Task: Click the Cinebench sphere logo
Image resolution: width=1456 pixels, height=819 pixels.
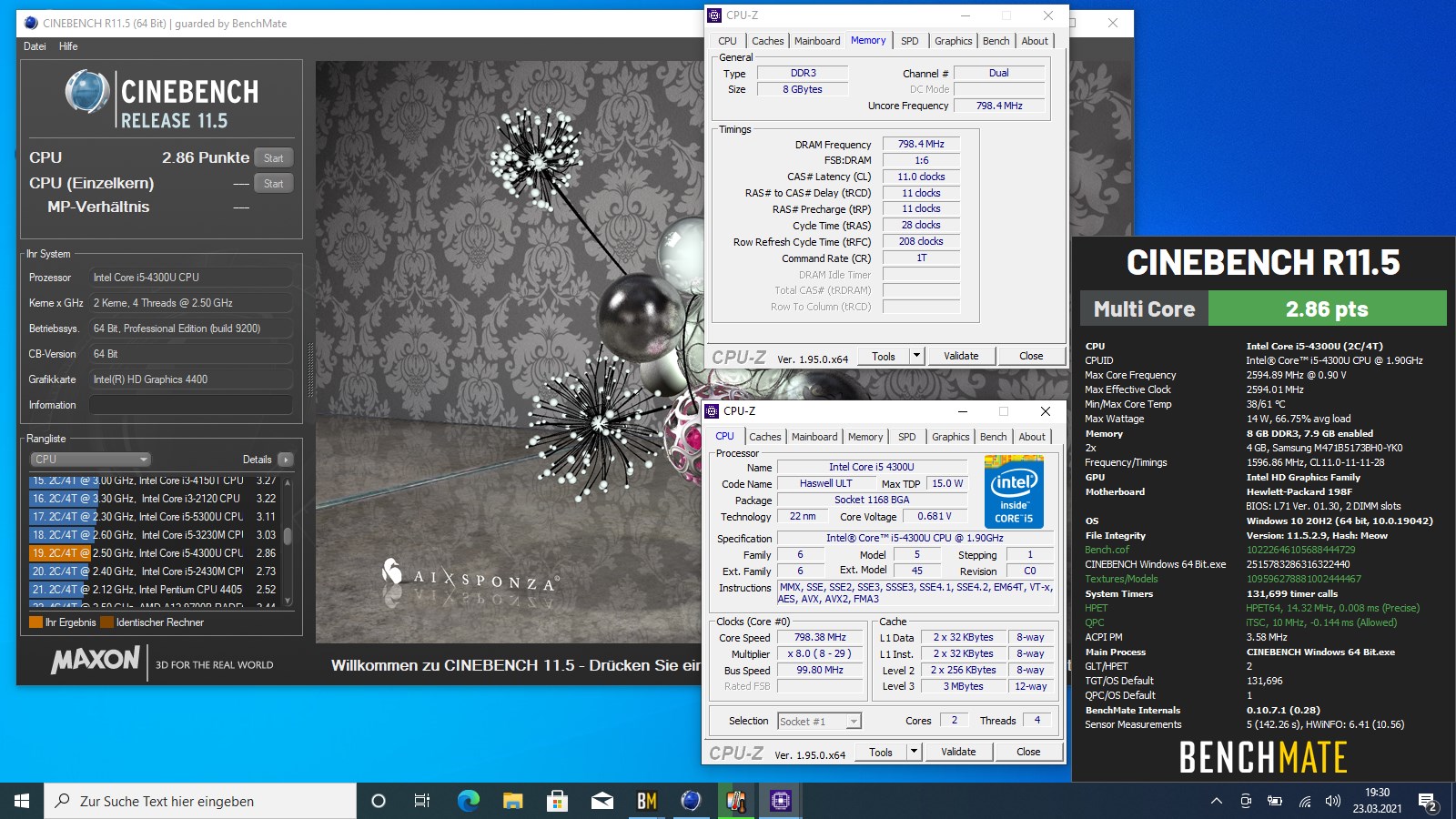Action: [x=87, y=91]
